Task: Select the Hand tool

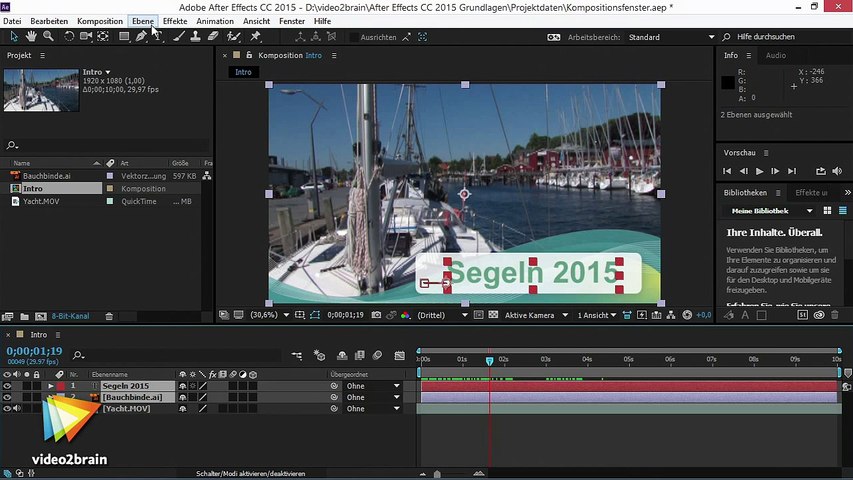Action: pos(32,36)
